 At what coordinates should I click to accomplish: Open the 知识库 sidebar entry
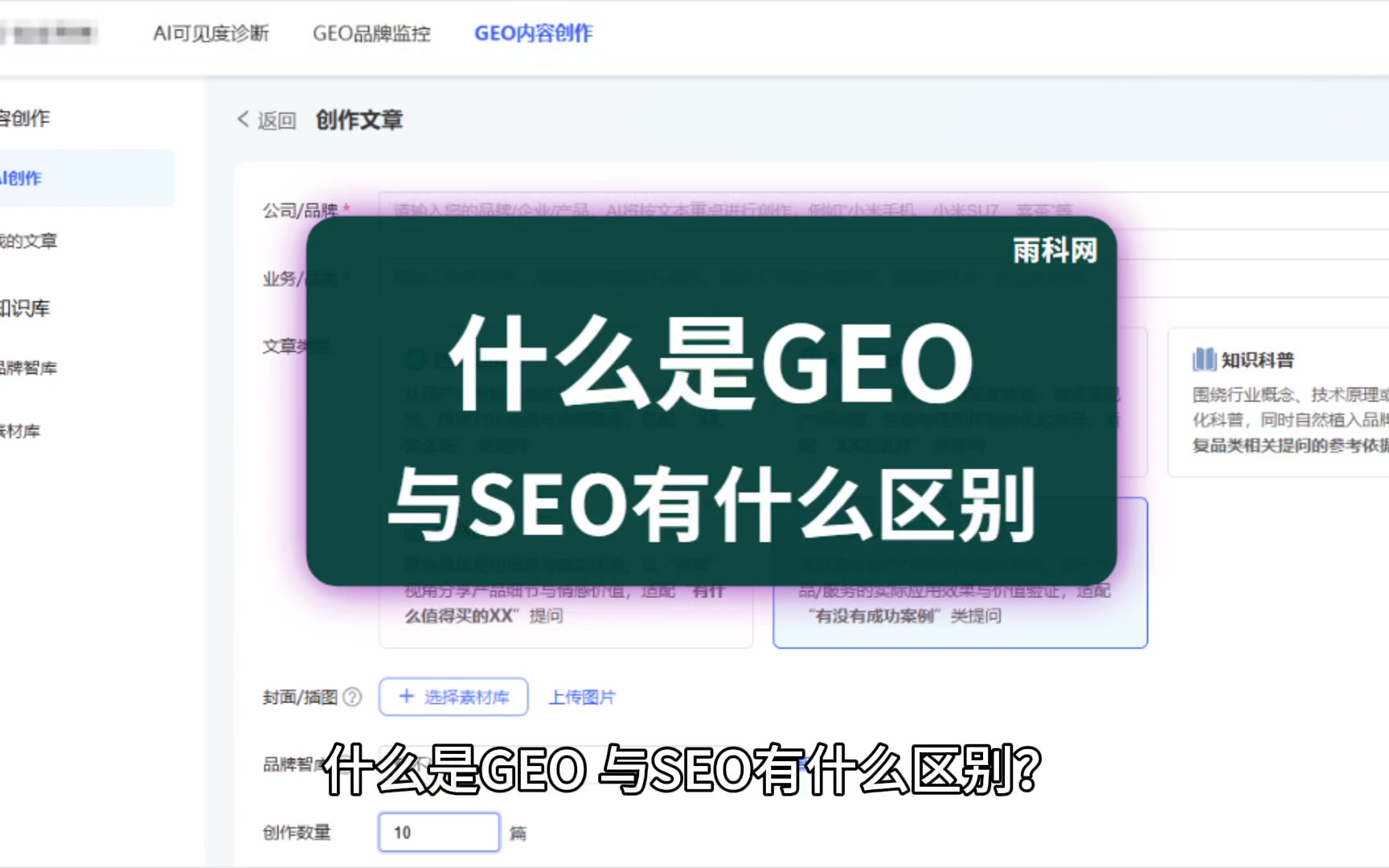click(x=25, y=308)
